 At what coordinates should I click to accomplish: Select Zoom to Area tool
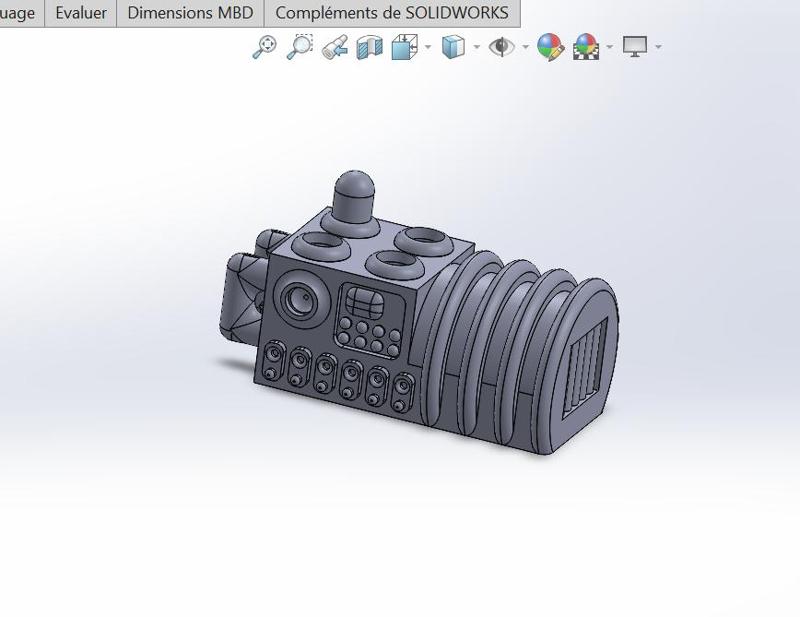(299, 47)
